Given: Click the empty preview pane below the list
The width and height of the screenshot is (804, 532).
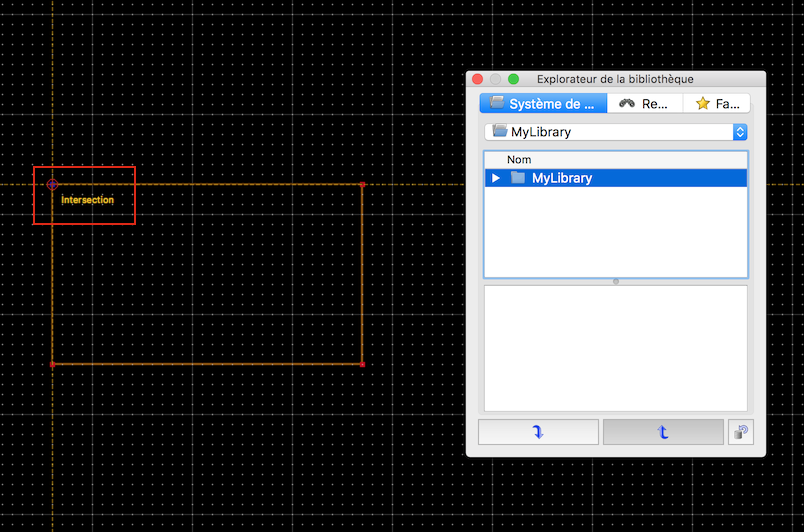Looking at the screenshot, I should (615, 347).
